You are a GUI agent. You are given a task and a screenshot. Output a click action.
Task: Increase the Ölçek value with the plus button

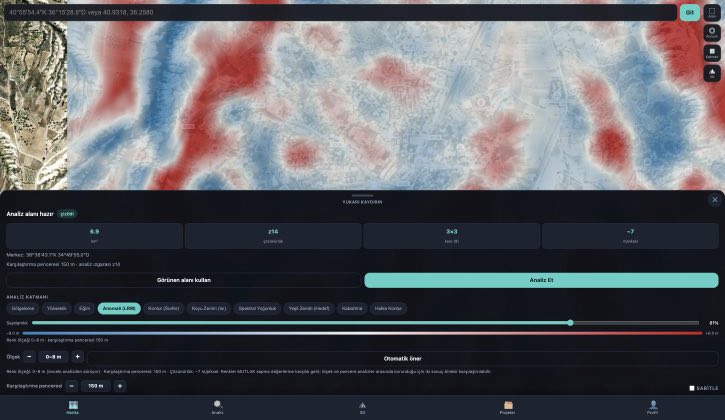click(x=77, y=357)
